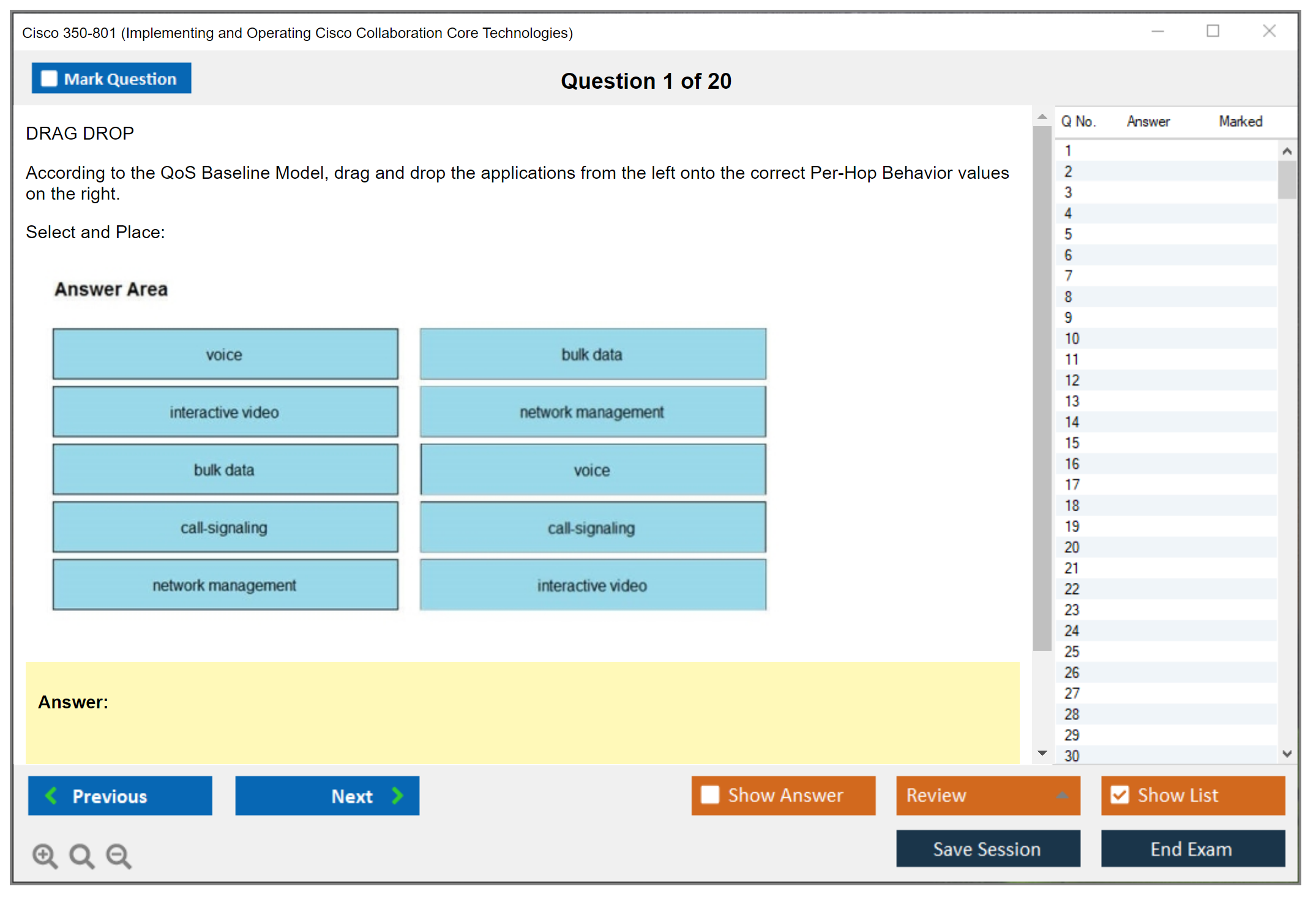The image size is (1316, 900).
Task: Enable the Show Answer checkbox
Action: point(710,795)
